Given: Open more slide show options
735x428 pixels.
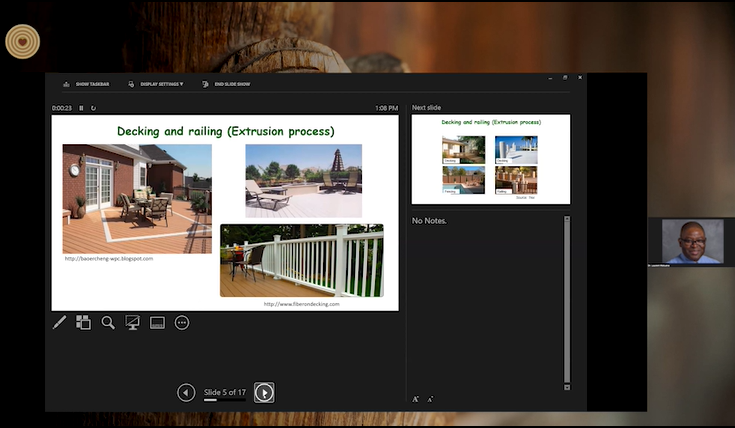Looking at the screenshot, I should point(182,323).
